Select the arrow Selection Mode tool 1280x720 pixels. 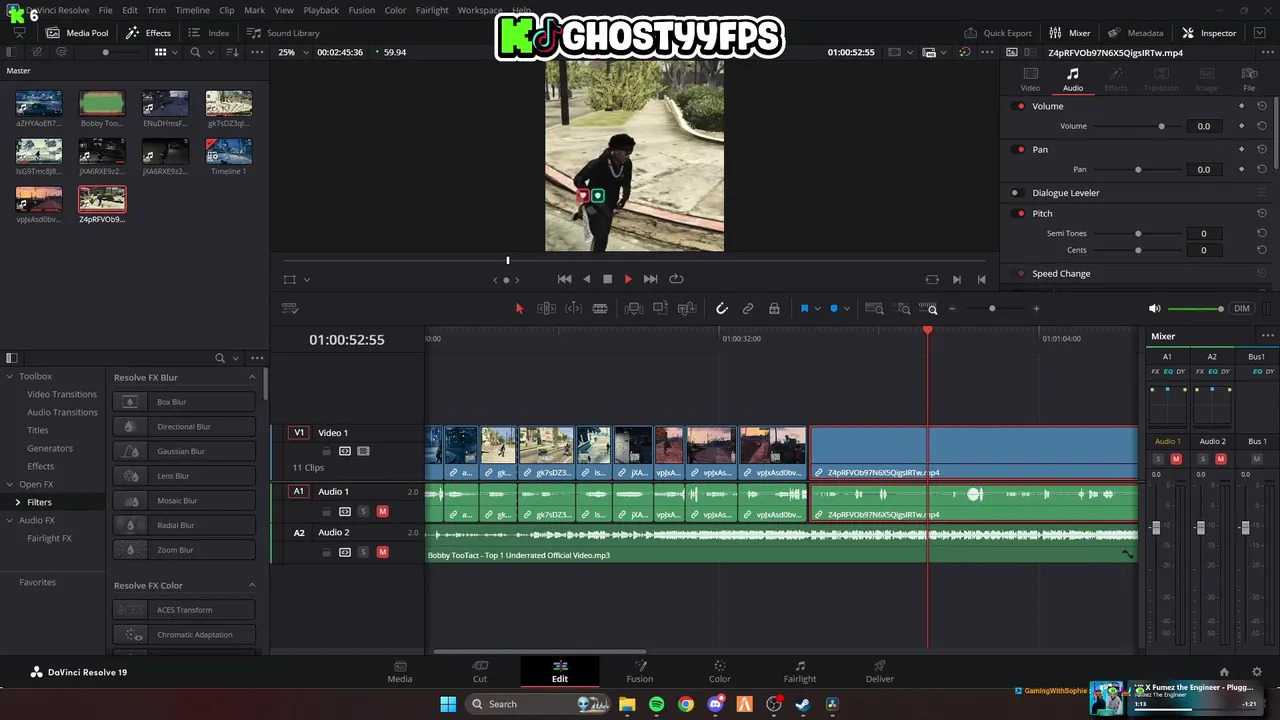click(x=519, y=309)
